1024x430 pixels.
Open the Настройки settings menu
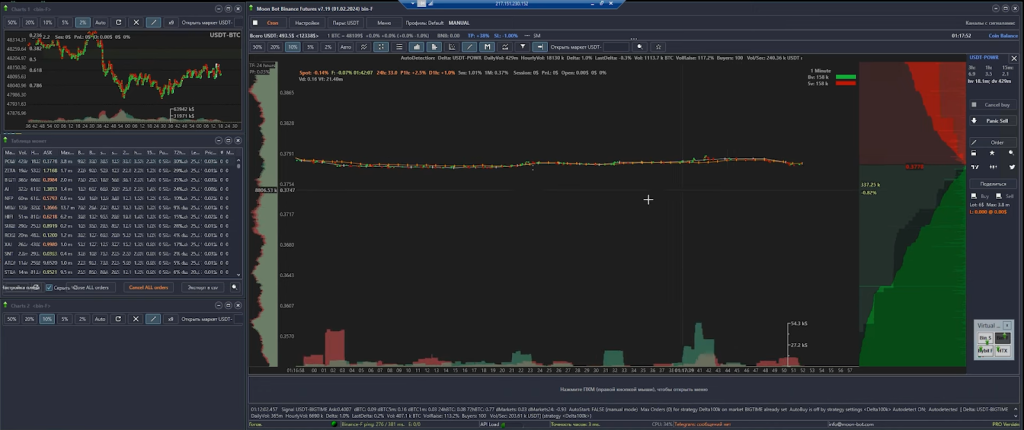(x=307, y=22)
